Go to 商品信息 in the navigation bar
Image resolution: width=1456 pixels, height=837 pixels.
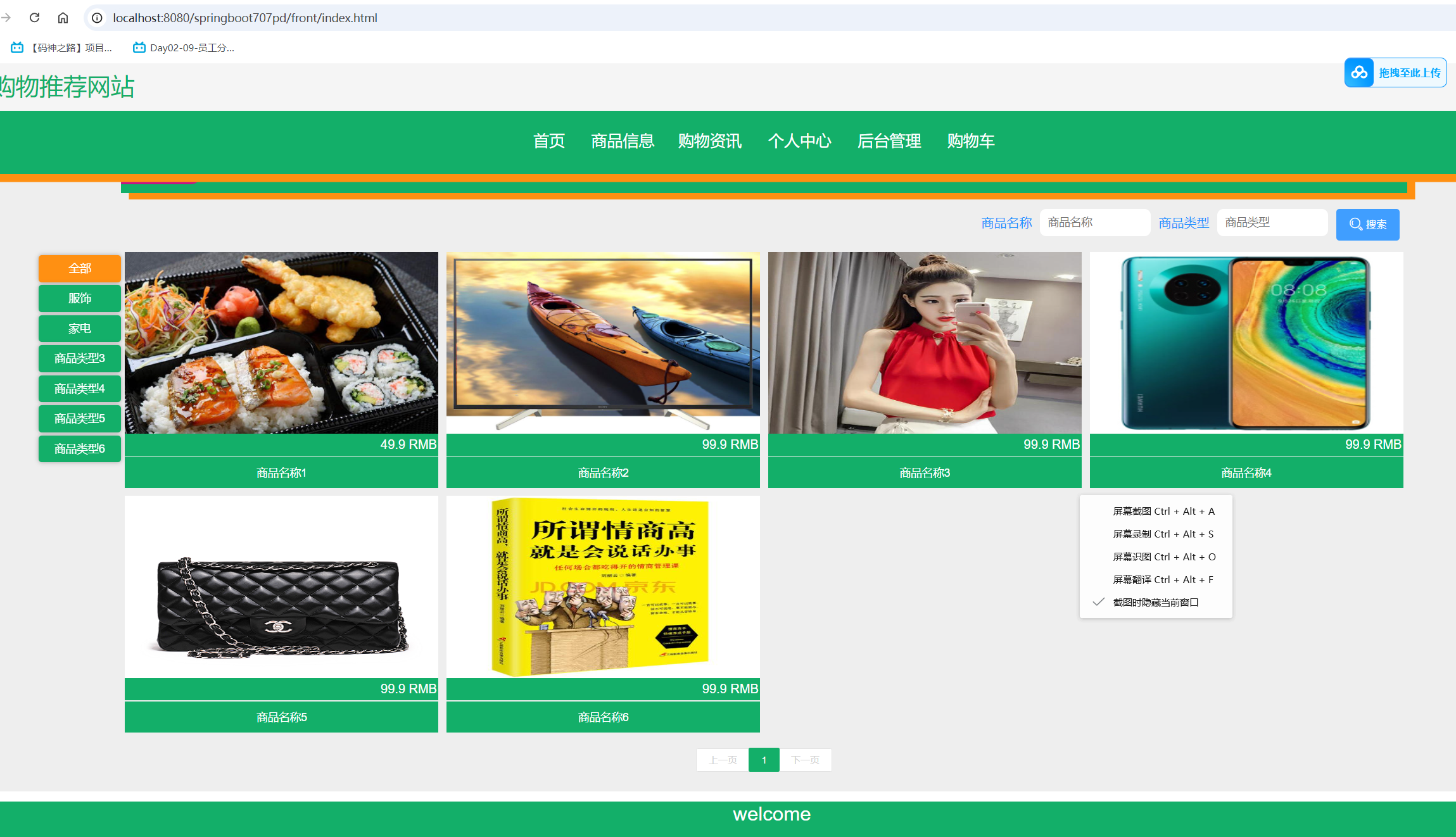click(622, 141)
